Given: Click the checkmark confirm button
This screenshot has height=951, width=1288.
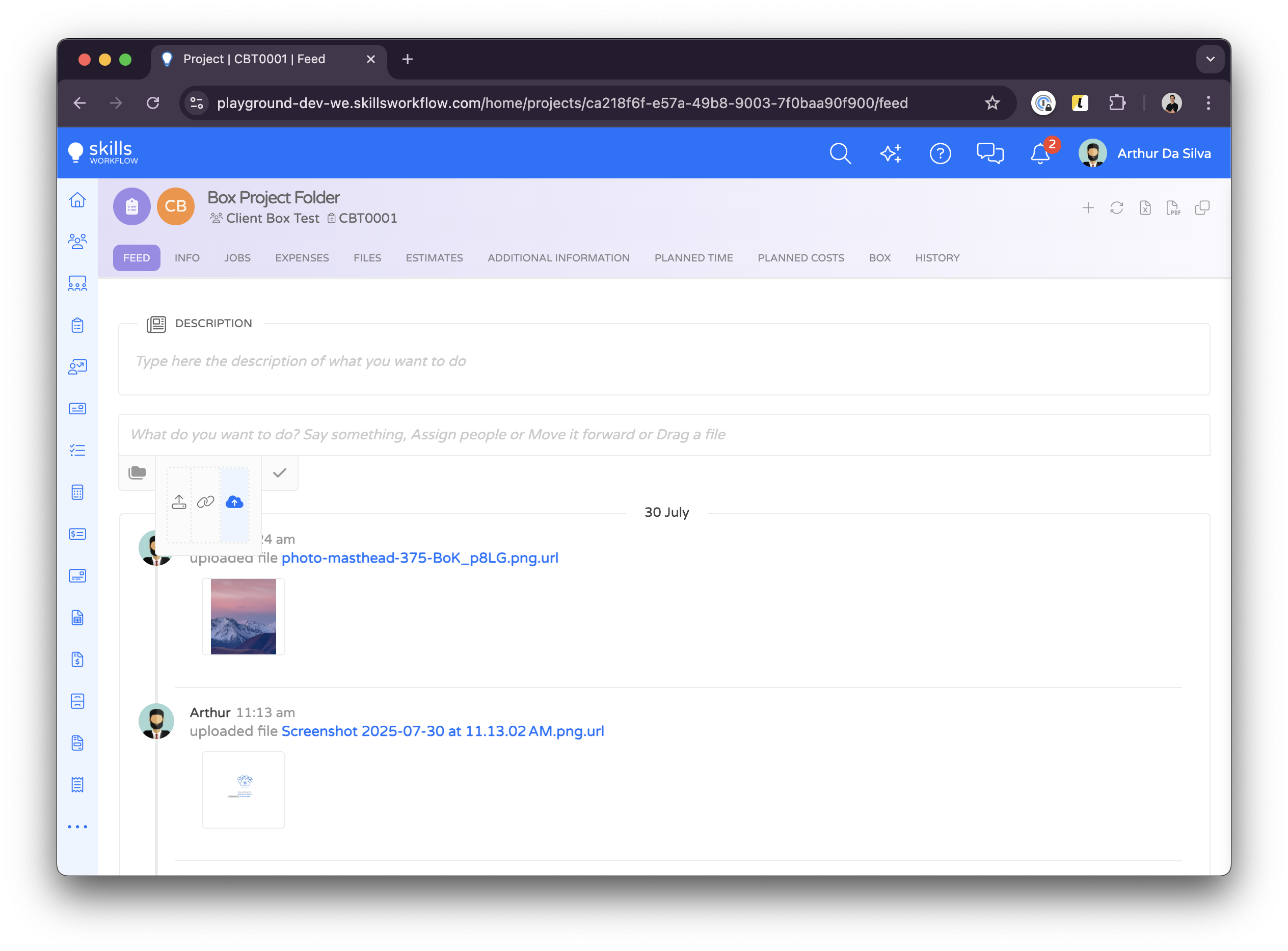Looking at the screenshot, I should pos(280,472).
